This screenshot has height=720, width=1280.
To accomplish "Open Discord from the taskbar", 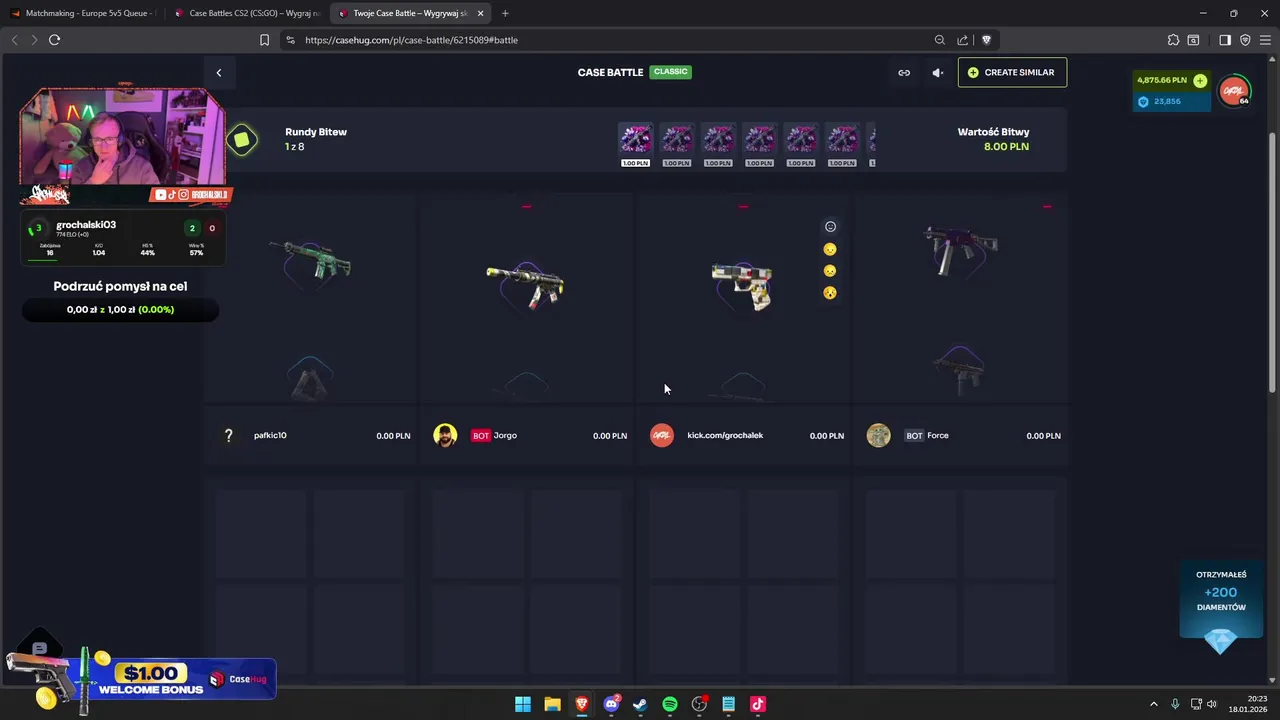I will (611, 704).
